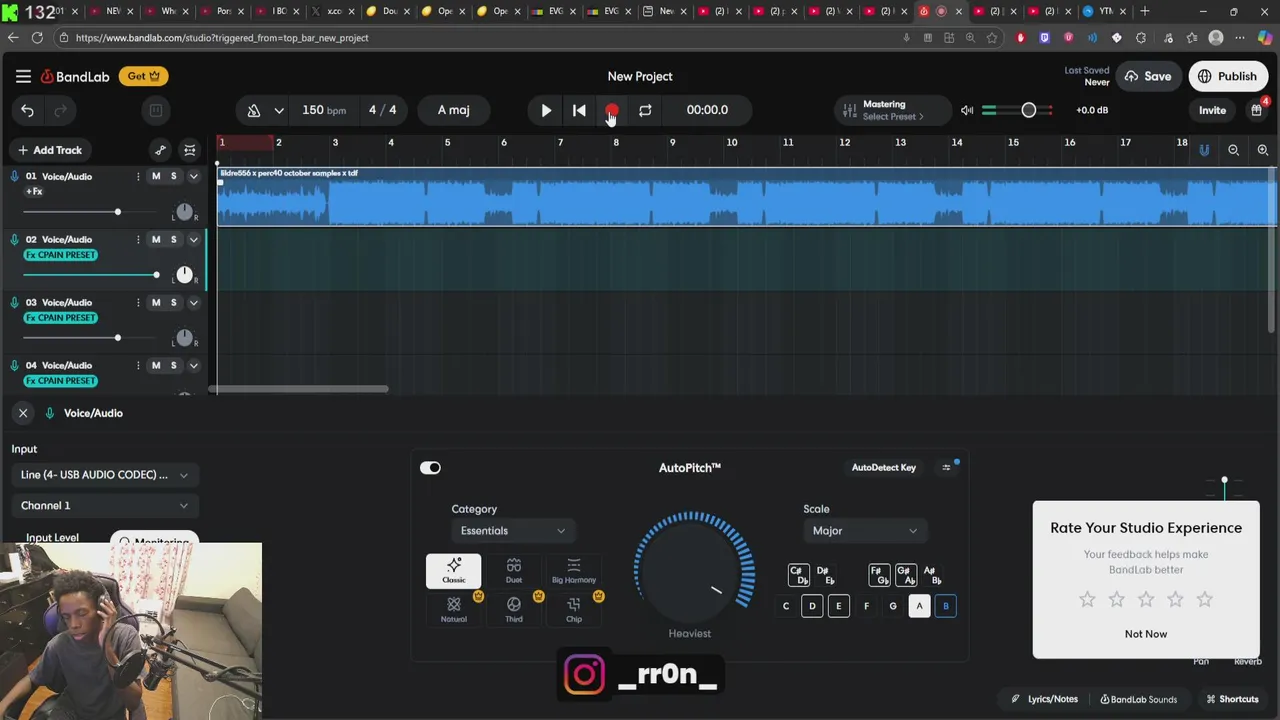Reload the browser page
This screenshot has height=720, width=1280.
point(37,38)
